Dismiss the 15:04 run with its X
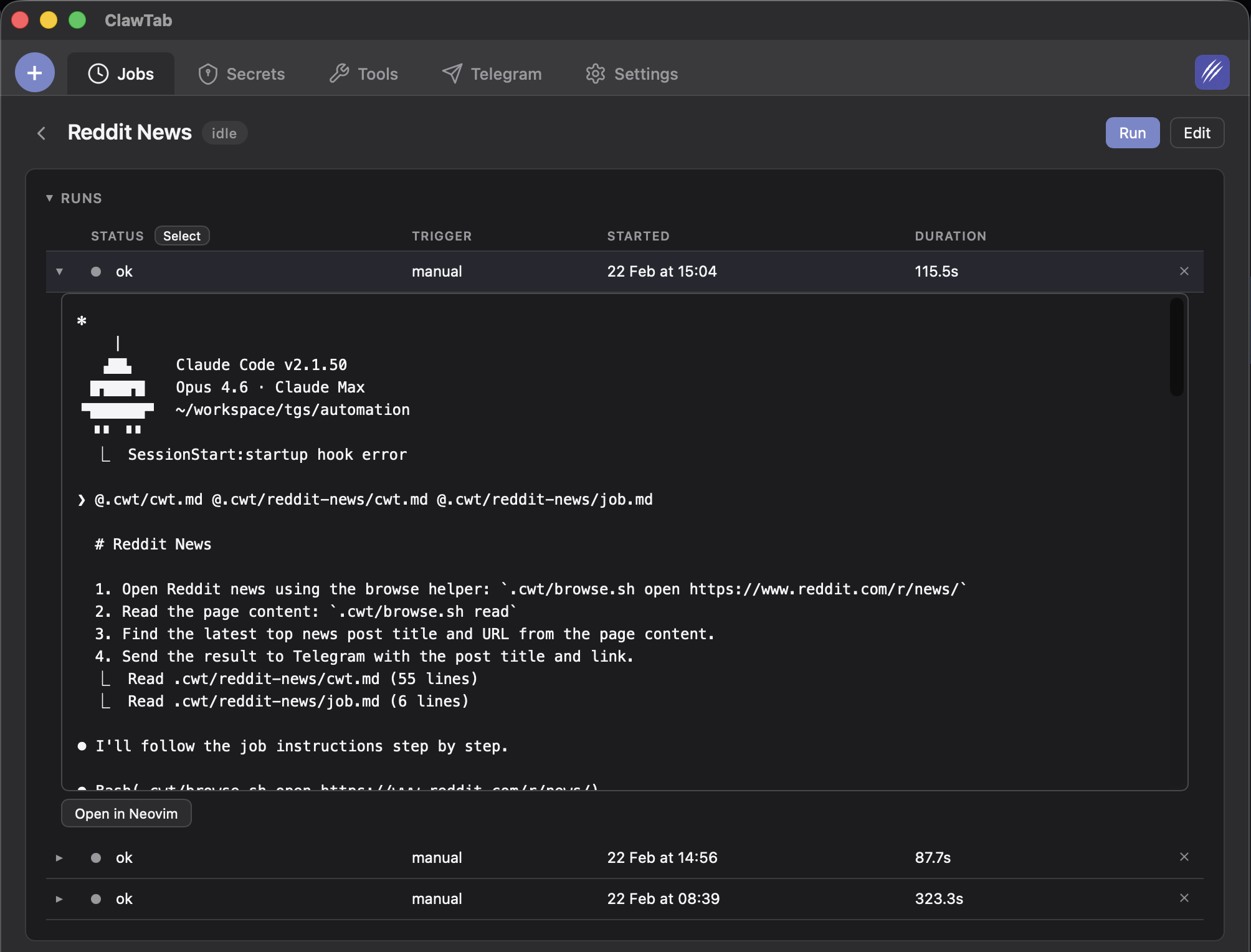Screen dimensions: 1251x952 coord(1183,271)
